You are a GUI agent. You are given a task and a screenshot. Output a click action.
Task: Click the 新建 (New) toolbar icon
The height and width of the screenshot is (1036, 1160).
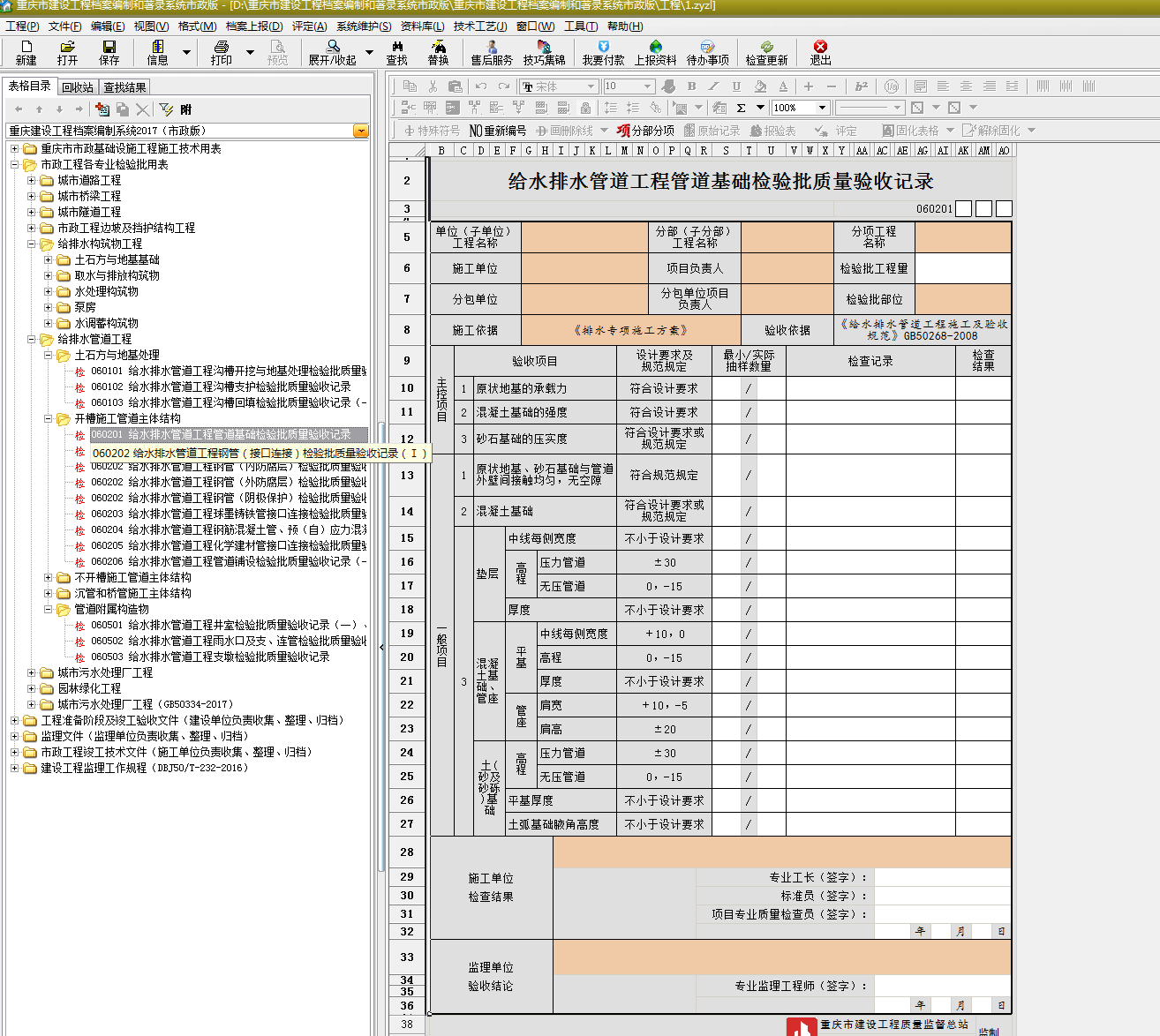(26, 53)
